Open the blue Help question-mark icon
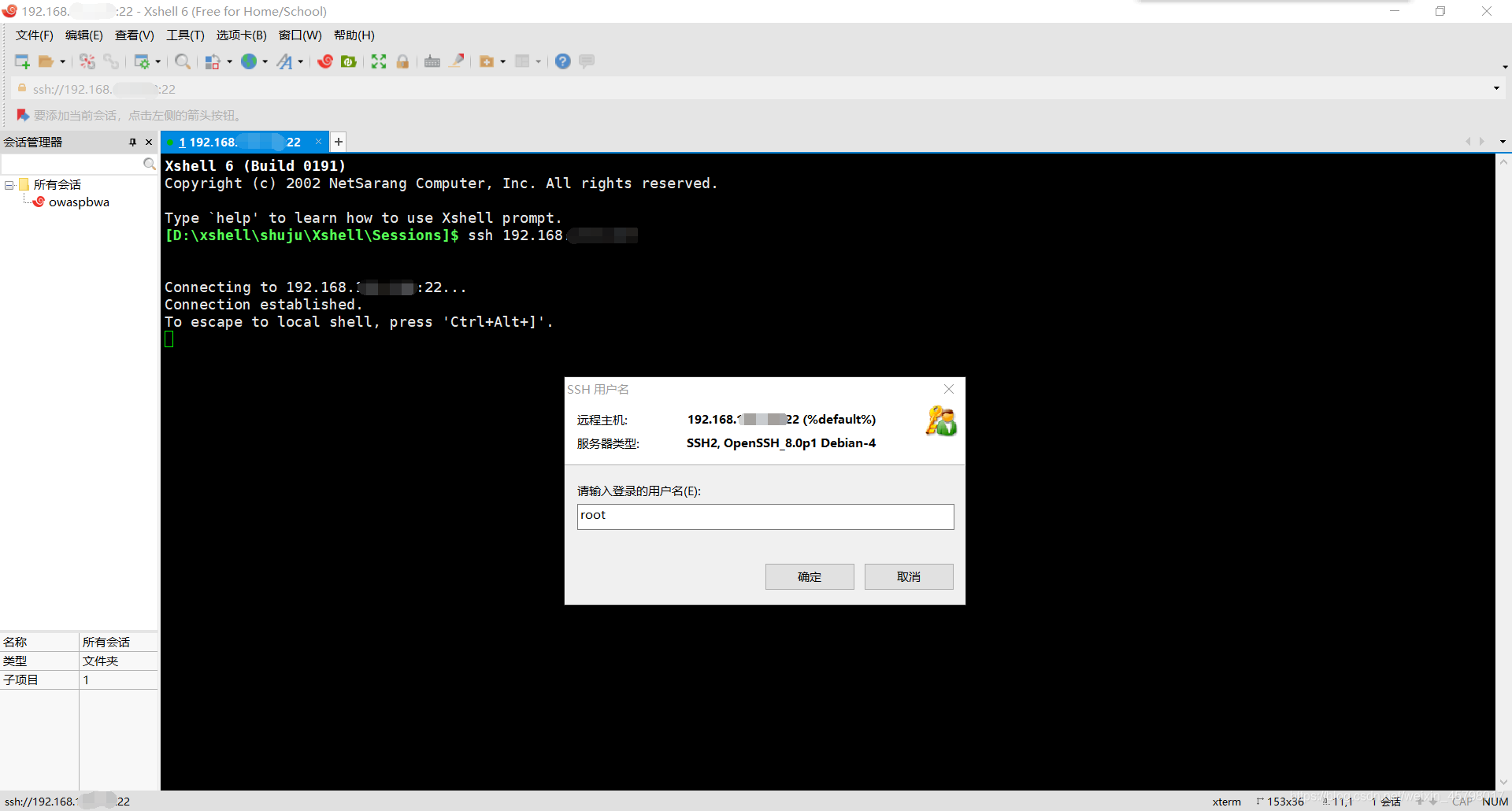The image size is (1512, 811). (563, 61)
